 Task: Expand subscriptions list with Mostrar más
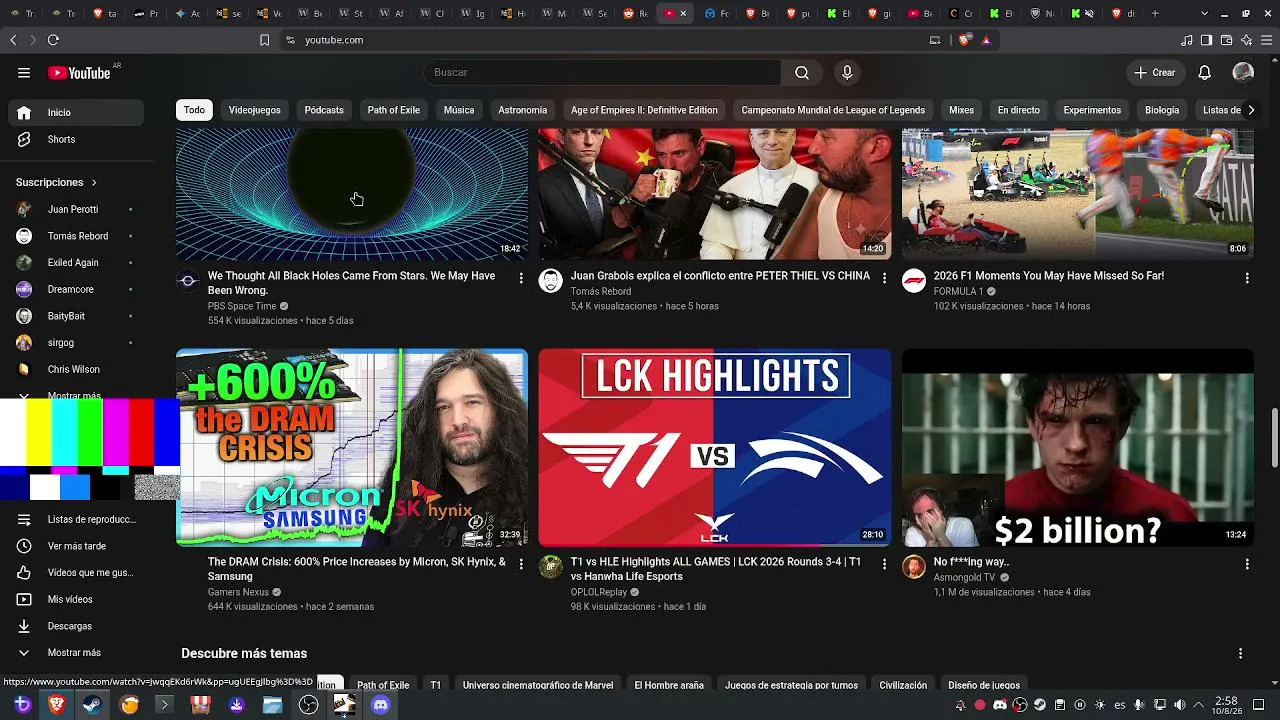(74, 396)
